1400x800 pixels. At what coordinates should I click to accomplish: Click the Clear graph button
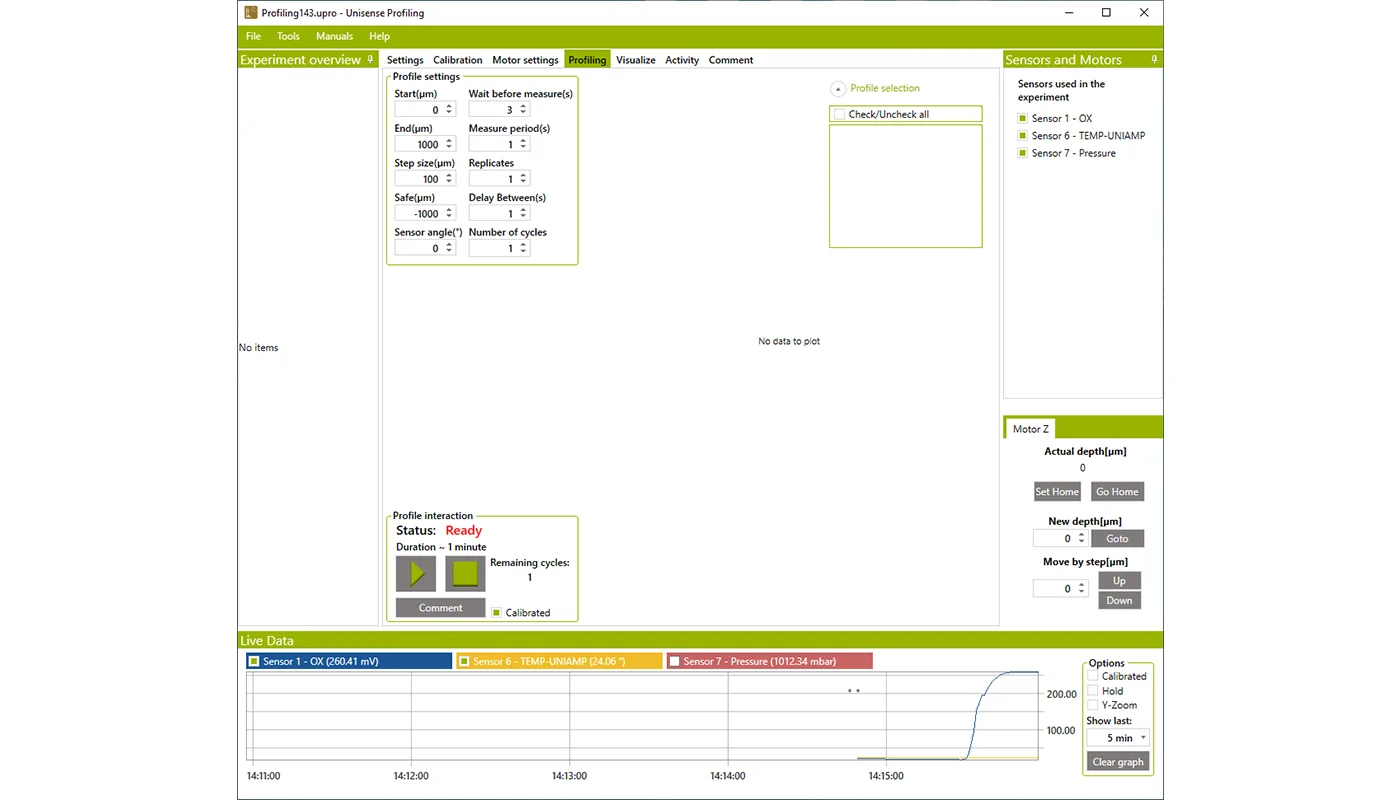point(1118,761)
